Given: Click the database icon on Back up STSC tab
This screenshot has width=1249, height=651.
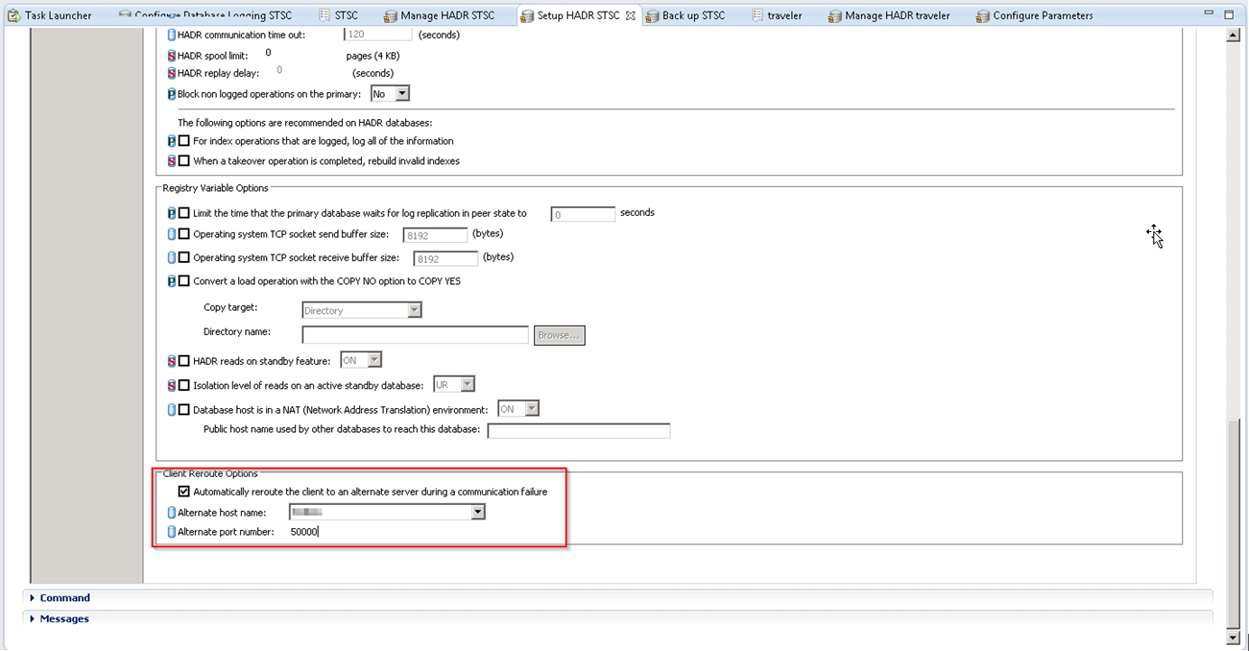Looking at the screenshot, I should coord(651,15).
